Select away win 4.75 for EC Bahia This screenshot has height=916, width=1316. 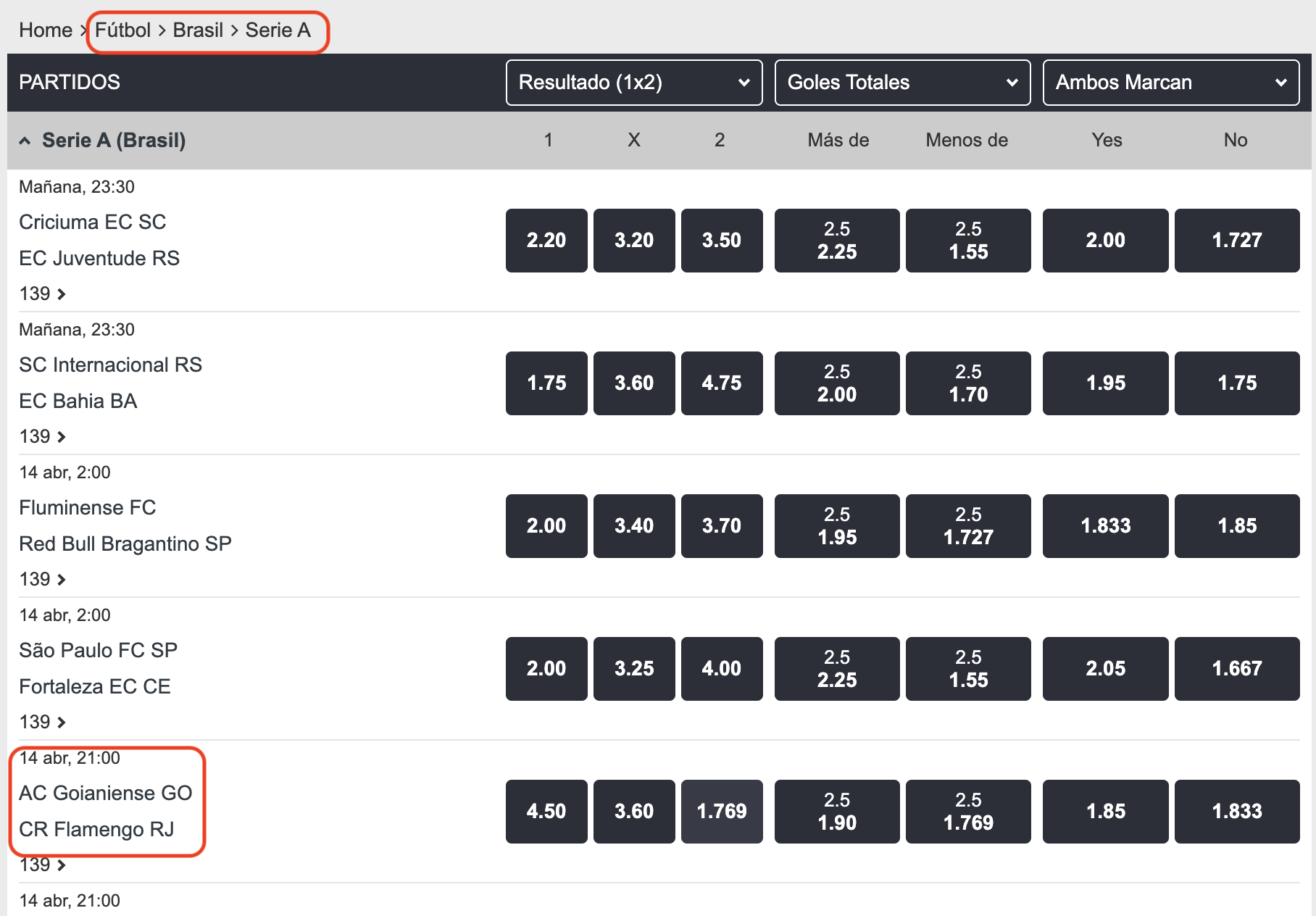(722, 383)
